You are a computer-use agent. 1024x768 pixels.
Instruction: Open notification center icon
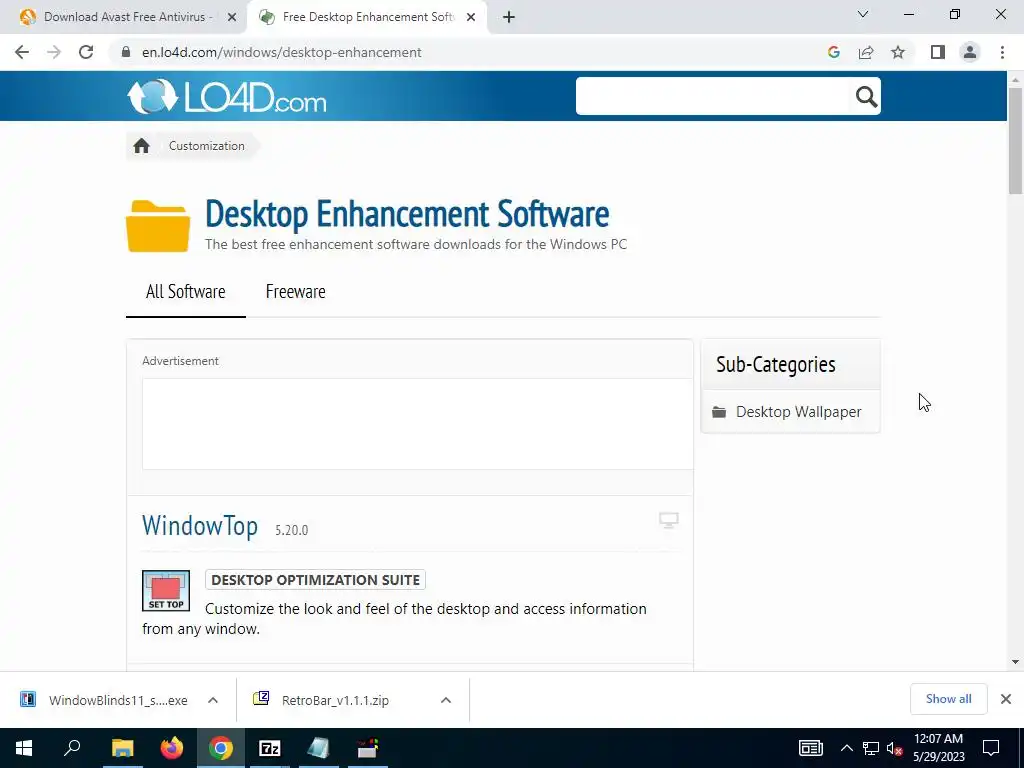point(991,748)
